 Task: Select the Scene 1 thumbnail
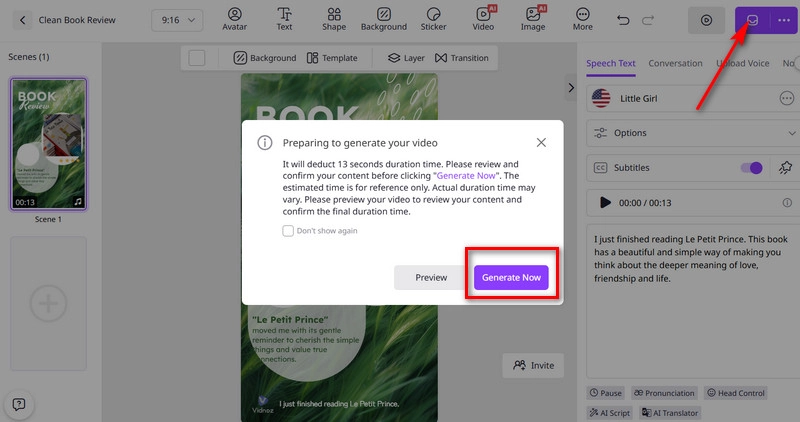[x=48, y=144]
